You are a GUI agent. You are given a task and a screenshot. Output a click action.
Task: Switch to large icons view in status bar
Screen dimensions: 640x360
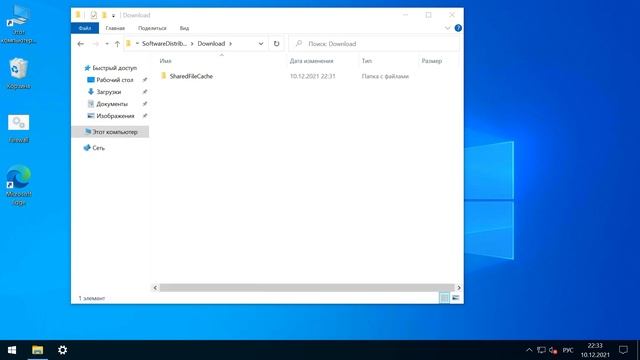456,298
